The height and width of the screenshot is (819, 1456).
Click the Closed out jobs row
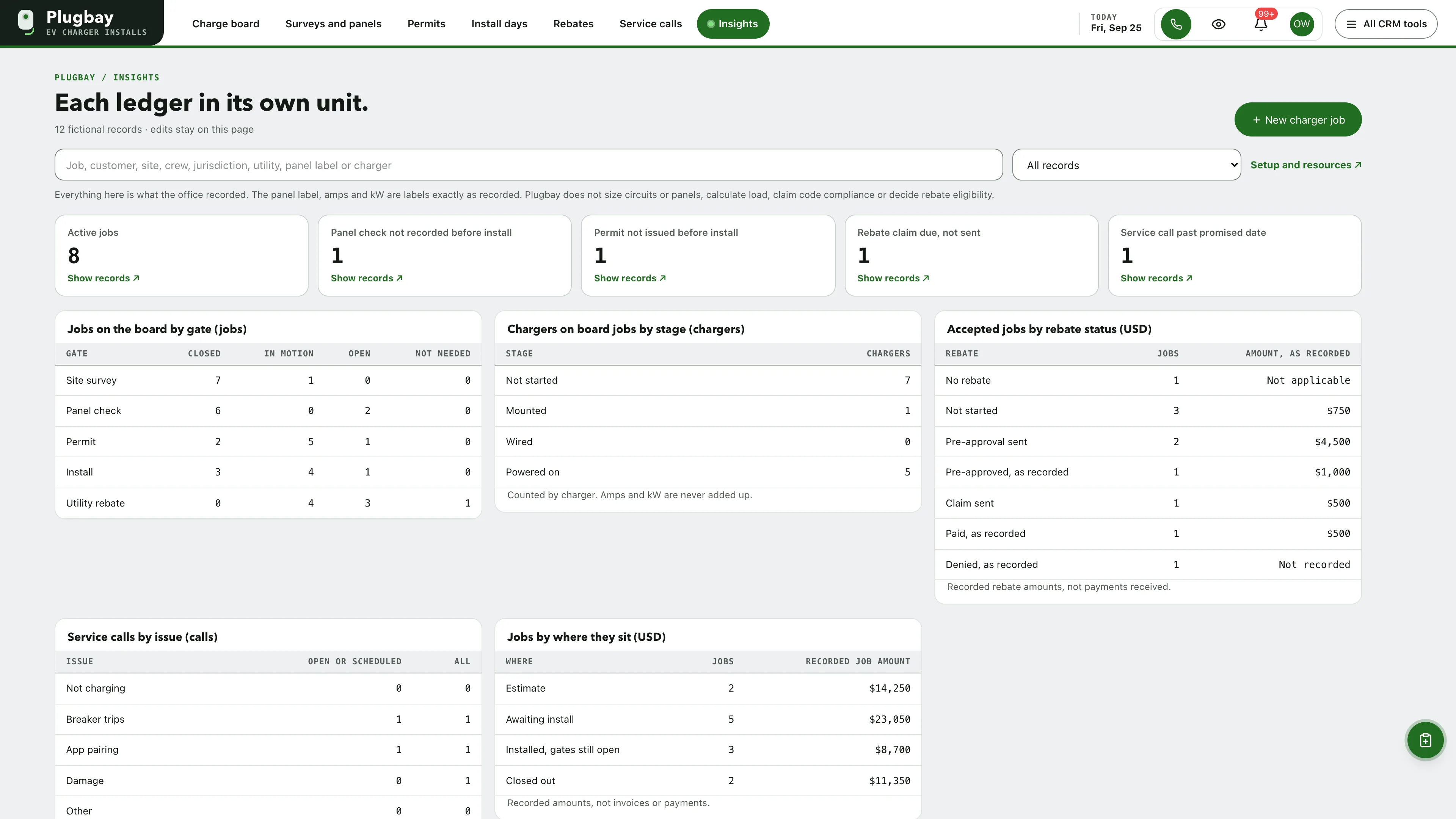pyautogui.click(x=708, y=781)
